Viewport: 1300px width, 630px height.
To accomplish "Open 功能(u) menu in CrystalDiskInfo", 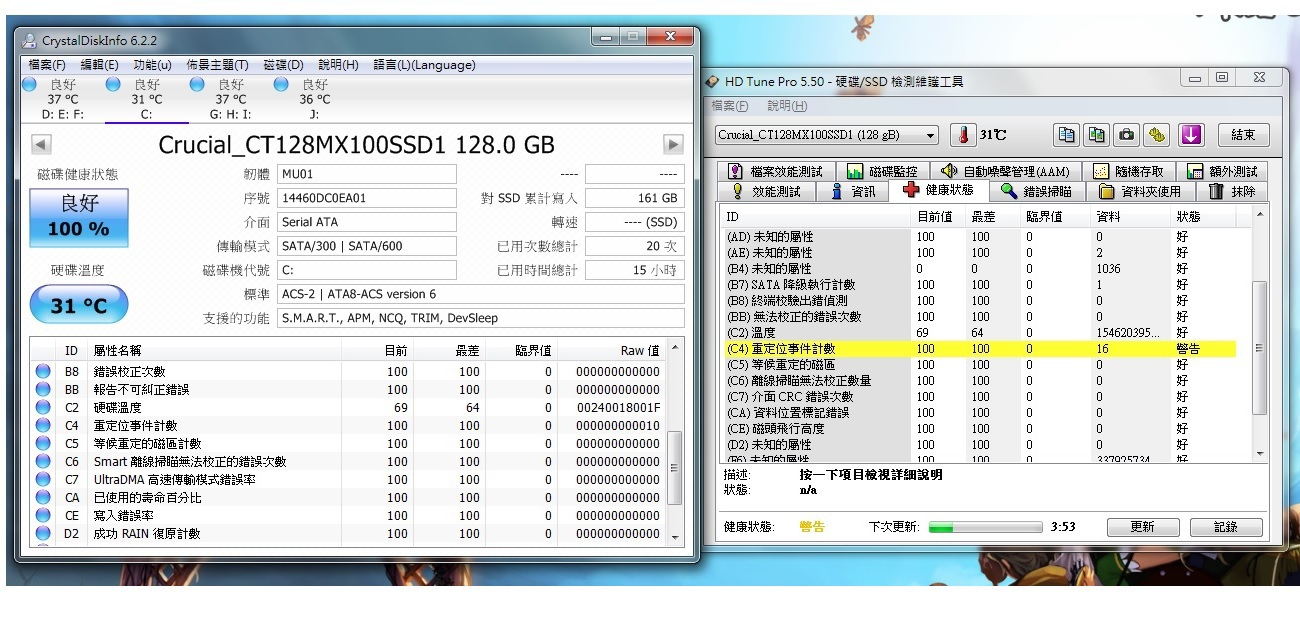I will 152,65.
